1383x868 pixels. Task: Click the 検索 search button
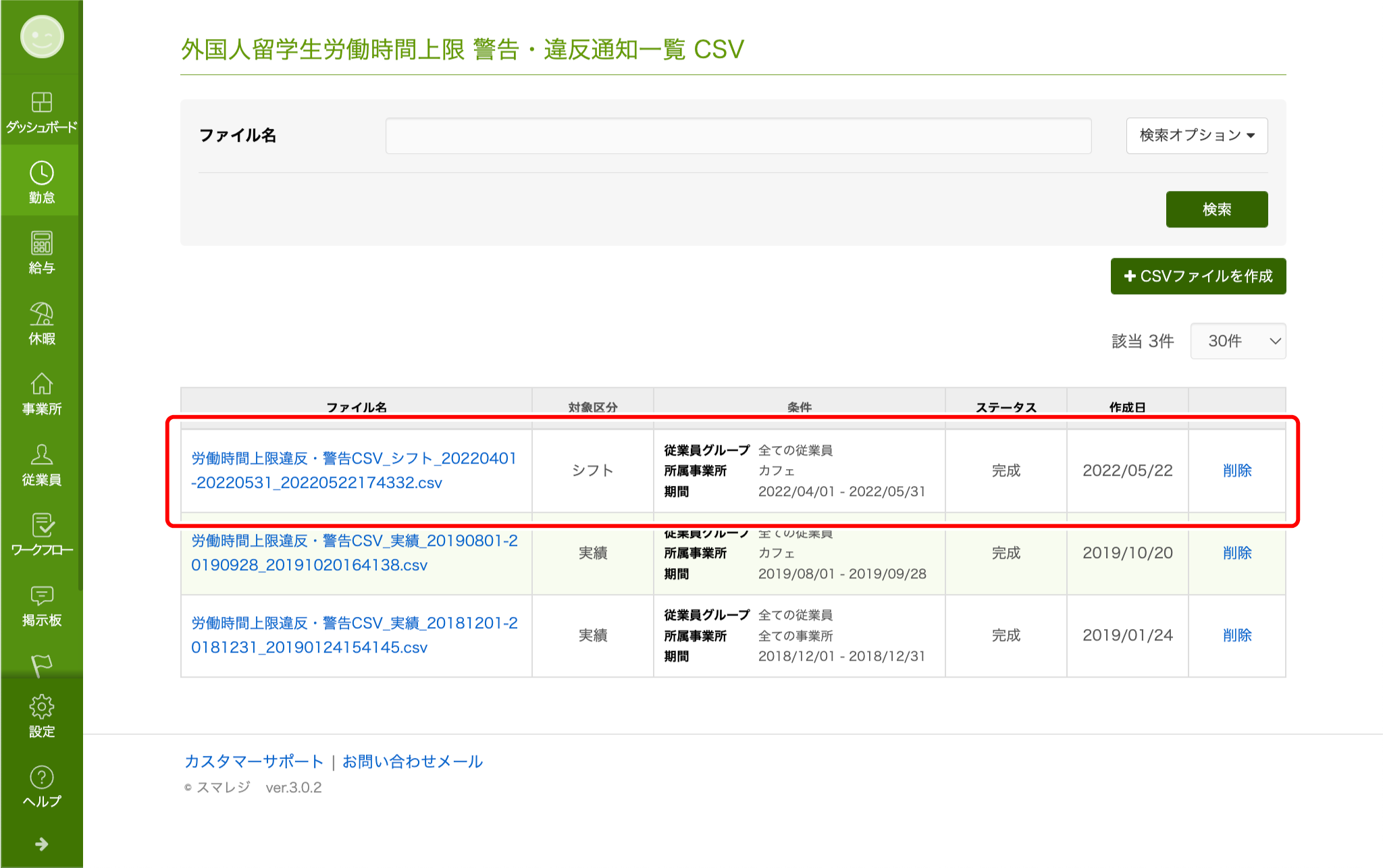point(1217,209)
